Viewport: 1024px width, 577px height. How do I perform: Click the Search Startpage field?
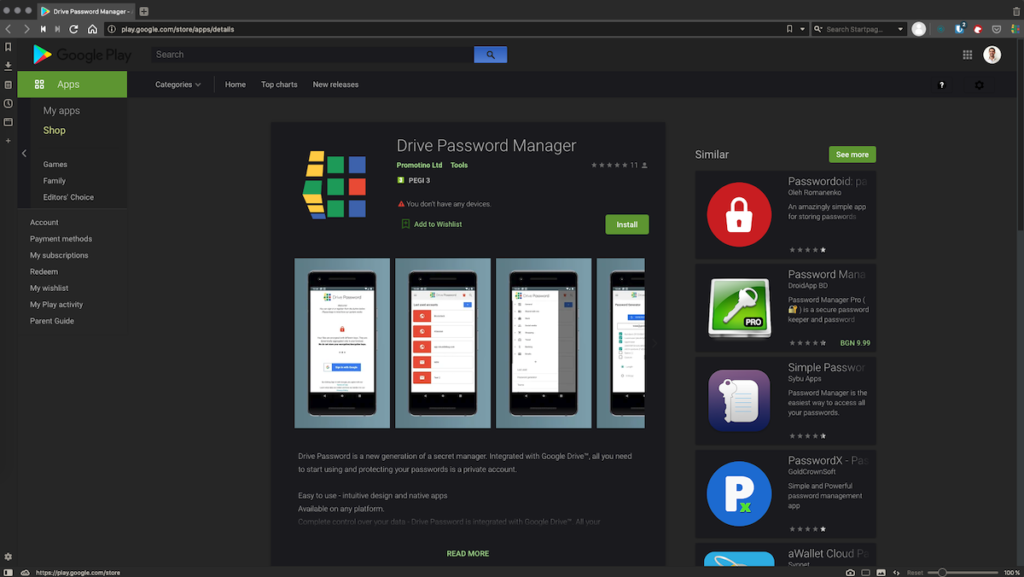[859, 29]
